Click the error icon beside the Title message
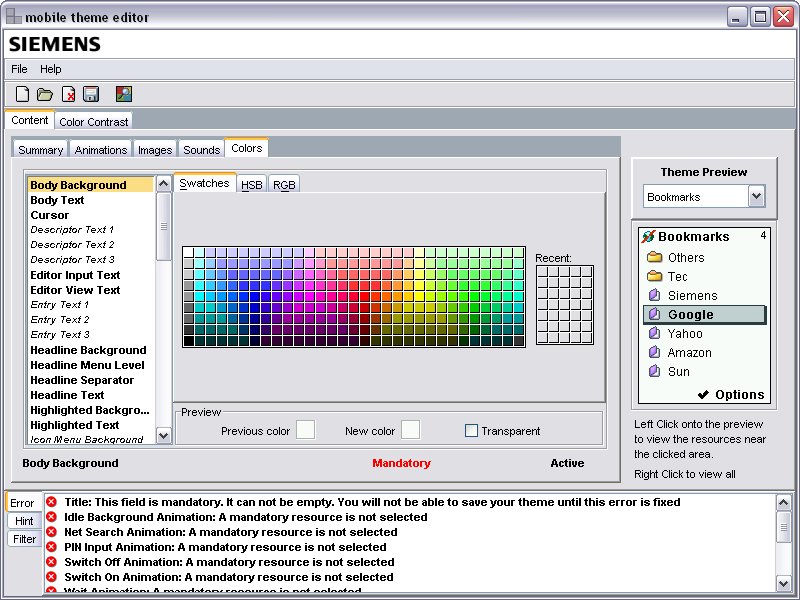Image resolution: width=800 pixels, height=600 pixels. [51, 502]
